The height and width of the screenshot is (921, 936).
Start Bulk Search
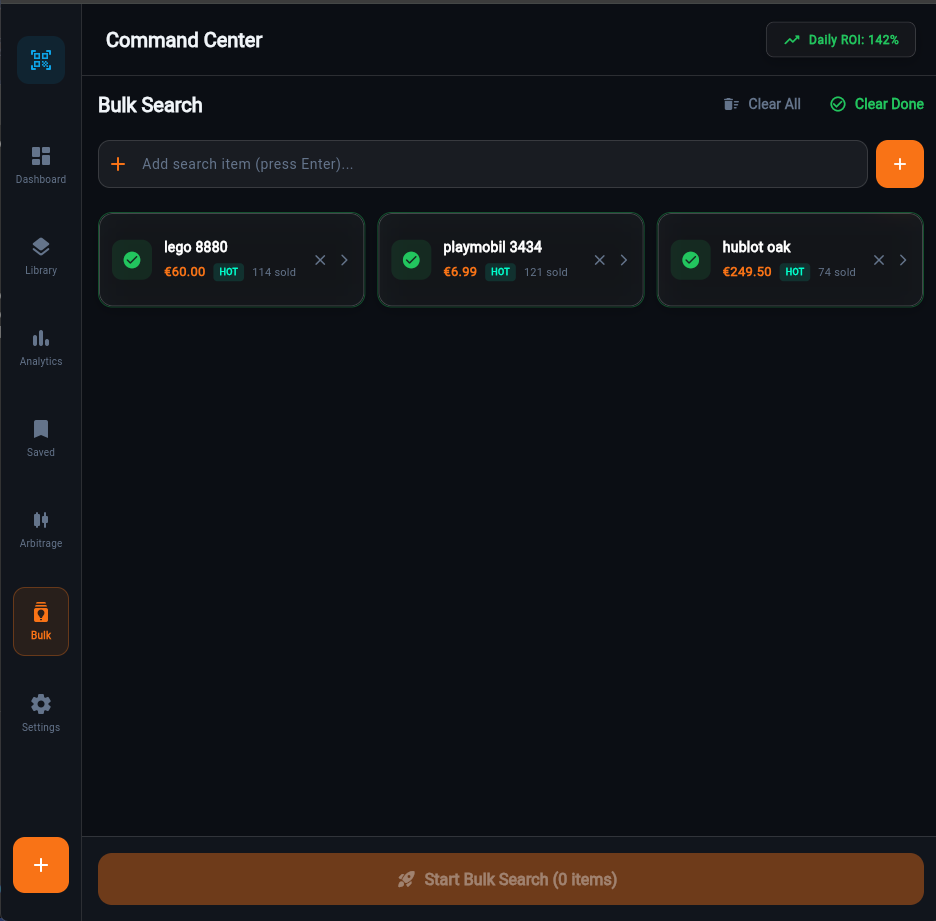[509, 879]
